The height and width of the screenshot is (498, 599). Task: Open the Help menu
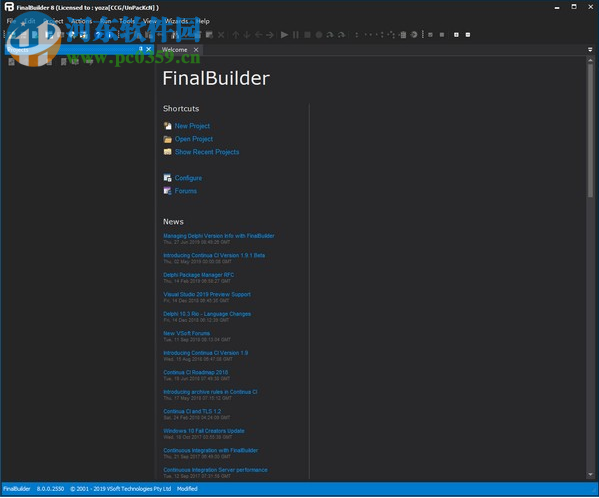tap(202, 21)
